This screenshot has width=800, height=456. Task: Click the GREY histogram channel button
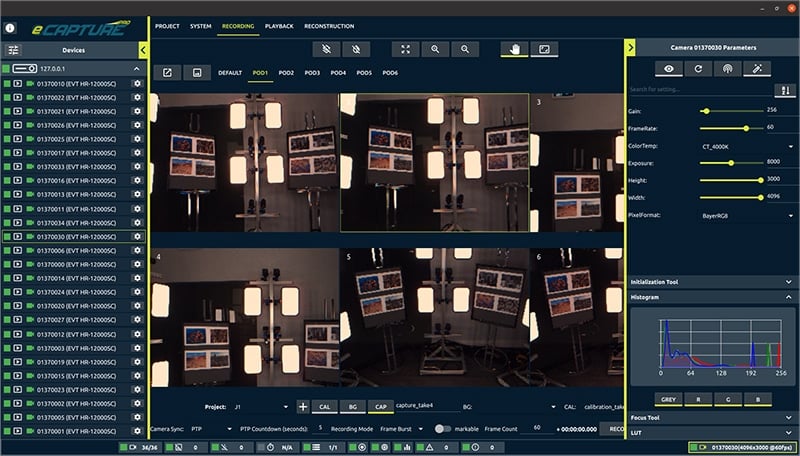[668, 399]
